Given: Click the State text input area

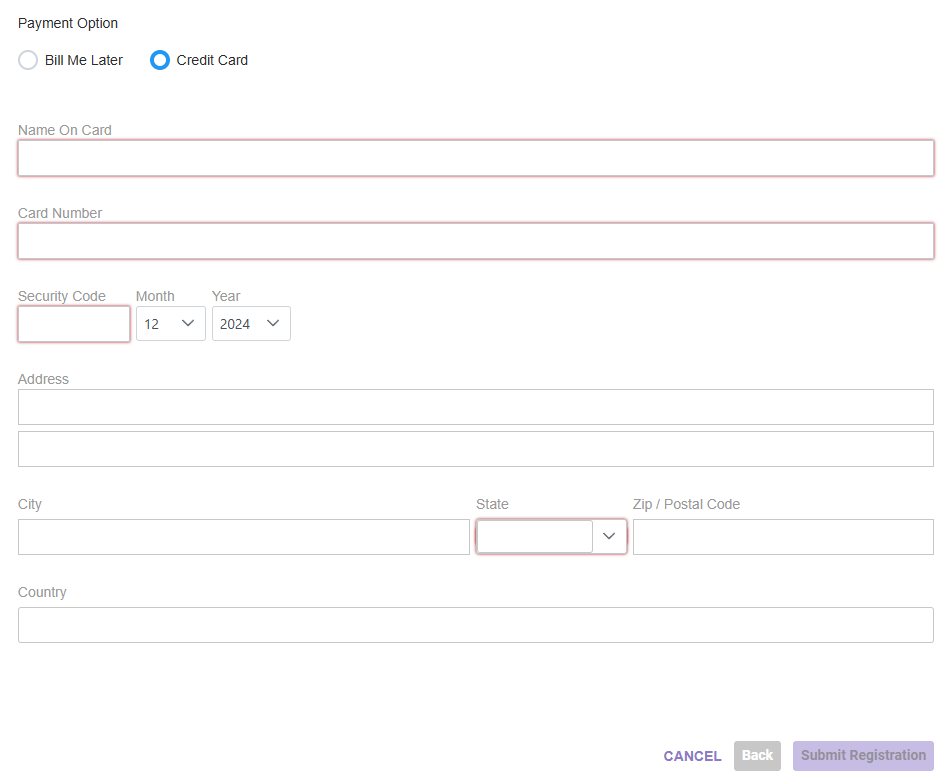Looking at the screenshot, I should pos(535,537).
